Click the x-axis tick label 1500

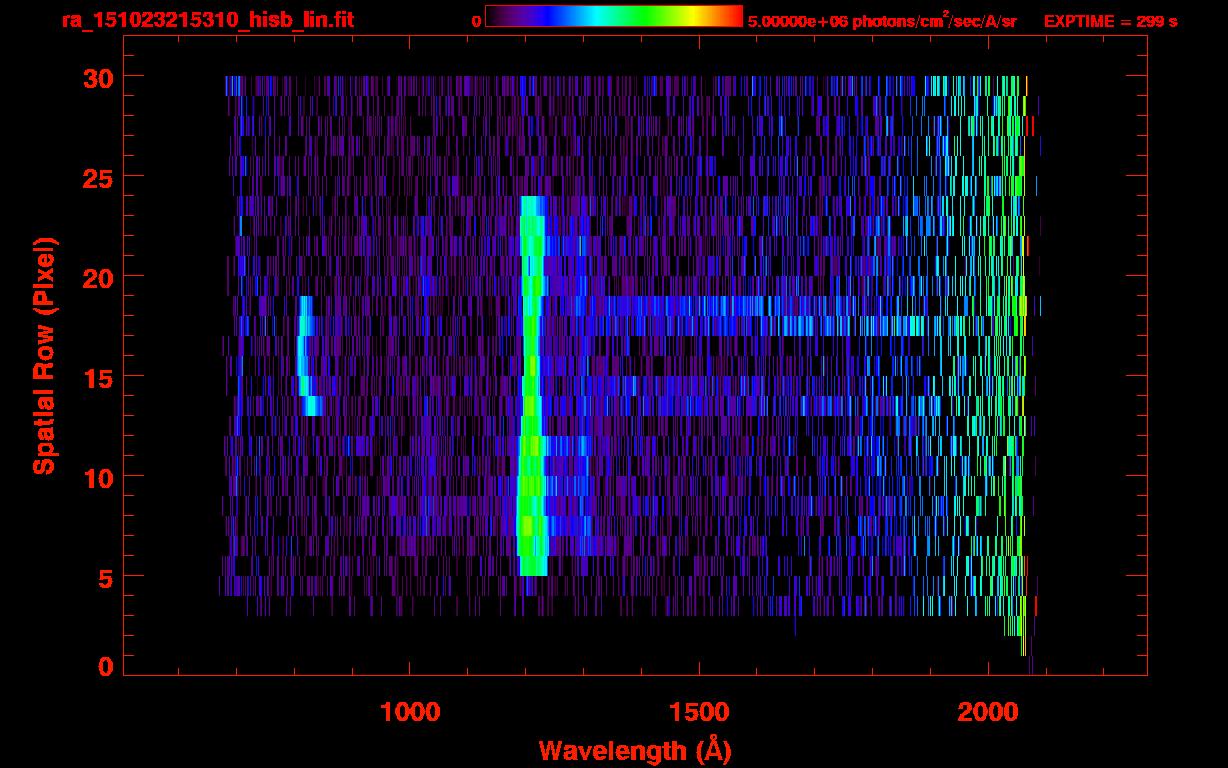point(699,712)
